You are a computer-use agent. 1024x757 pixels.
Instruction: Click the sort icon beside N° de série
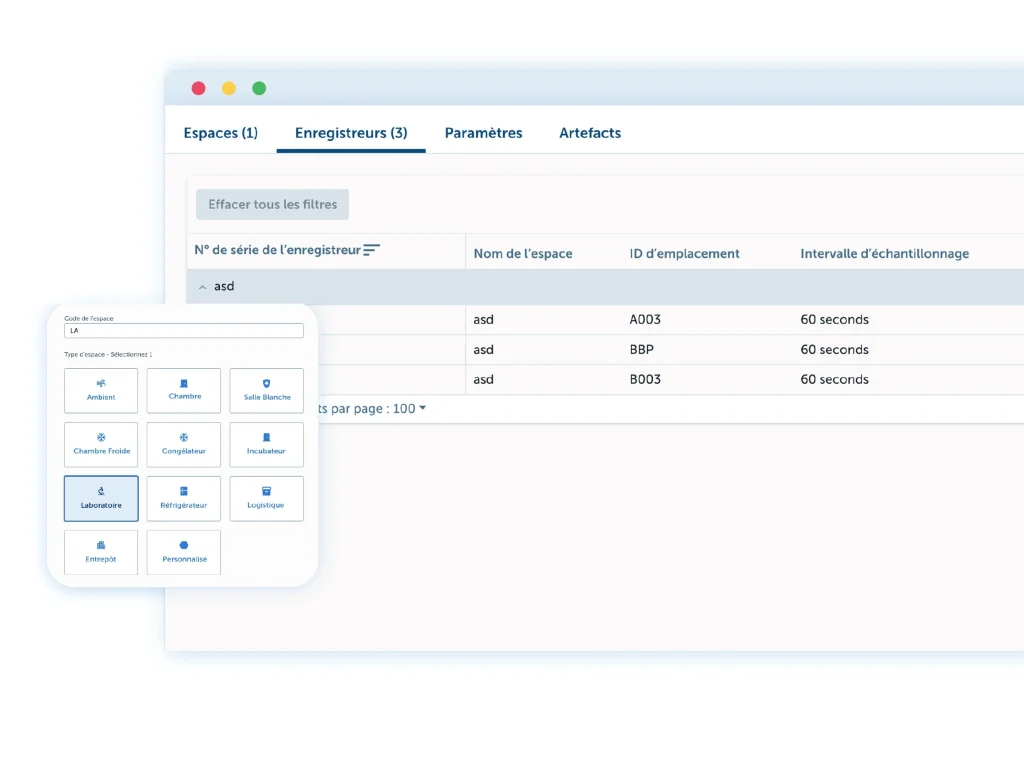(372, 250)
